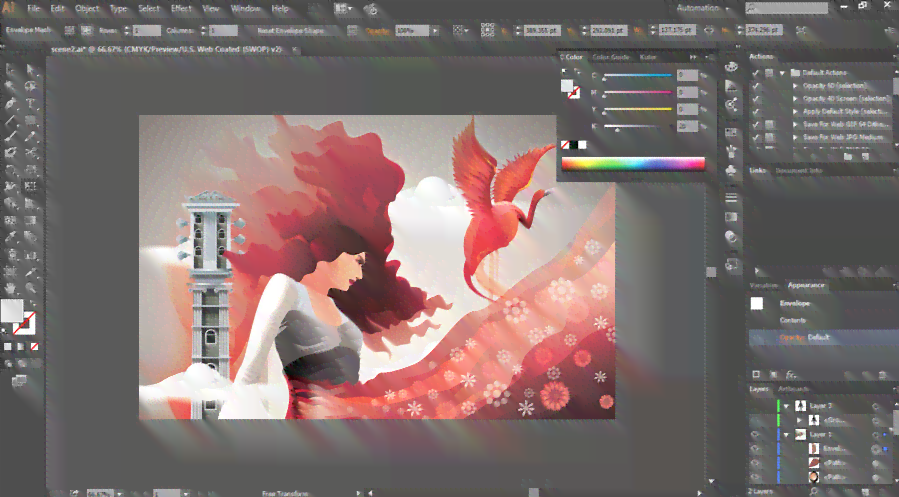
Task: Select the Line Segment tool
Action: pos(11,120)
